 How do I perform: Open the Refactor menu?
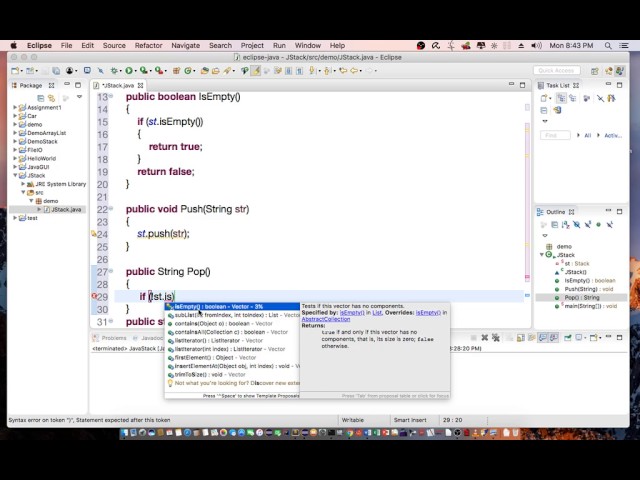coord(148,46)
